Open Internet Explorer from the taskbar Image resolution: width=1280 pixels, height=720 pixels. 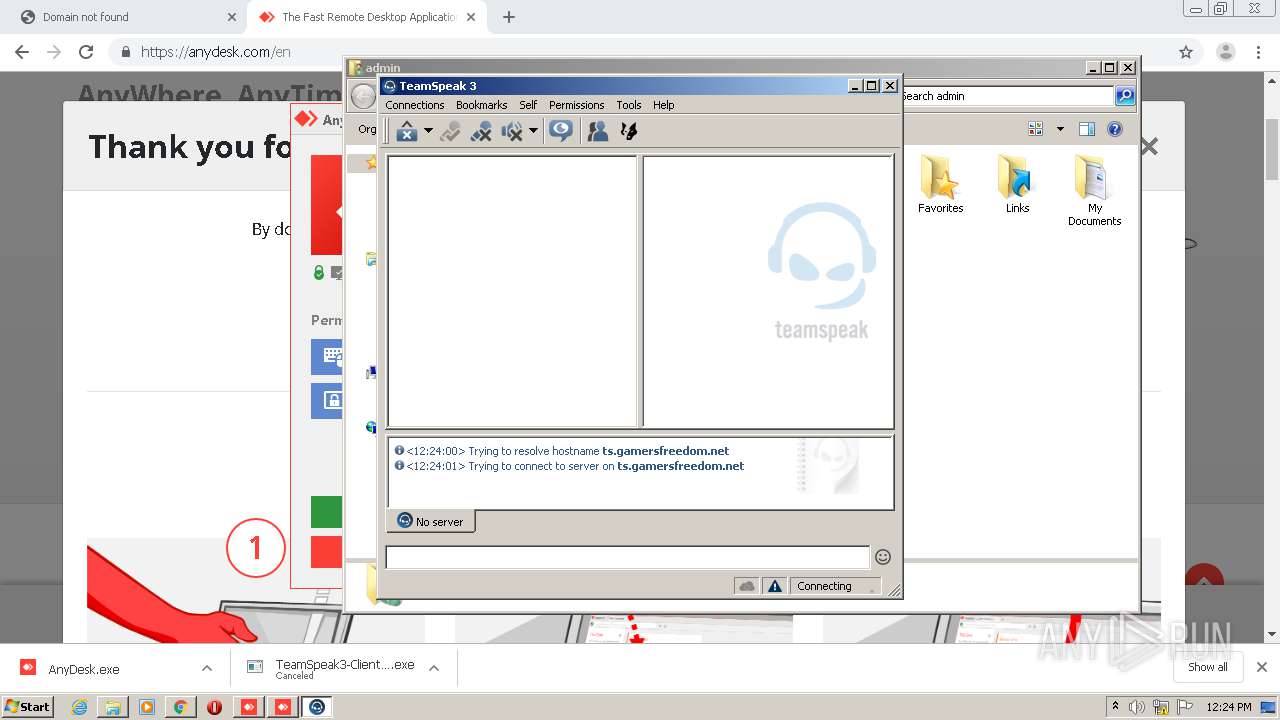(x=79, y=707)
